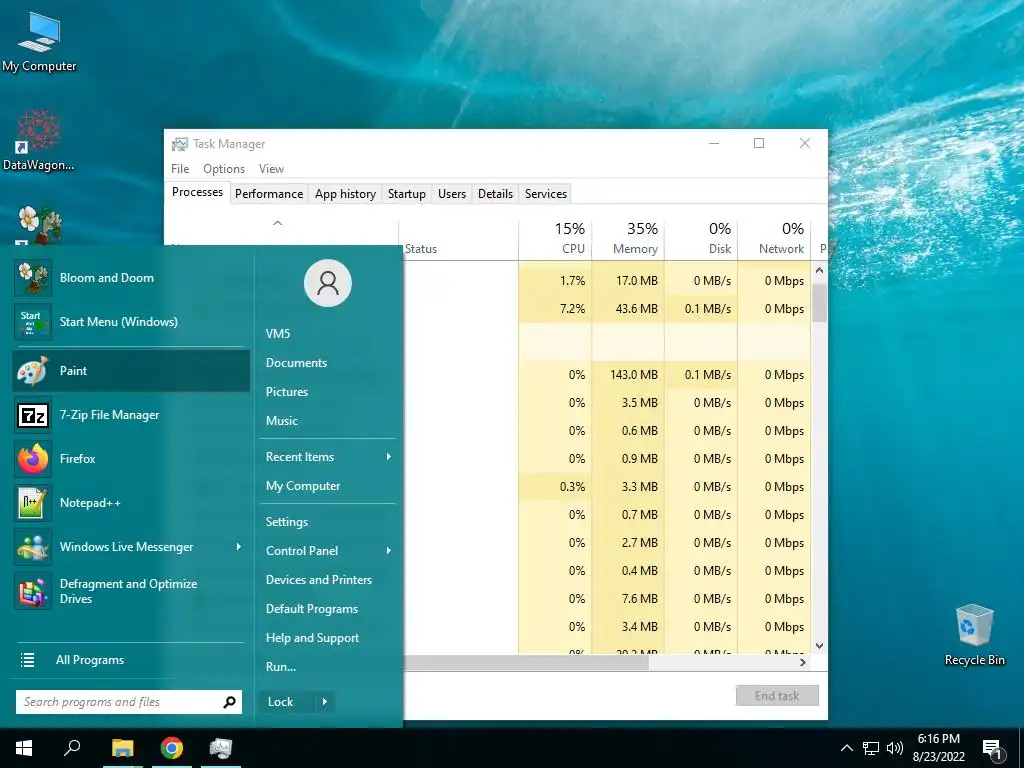1024x768 pixels.
Task: Open the File menu in Task Manager
Action: pos(180,168)
